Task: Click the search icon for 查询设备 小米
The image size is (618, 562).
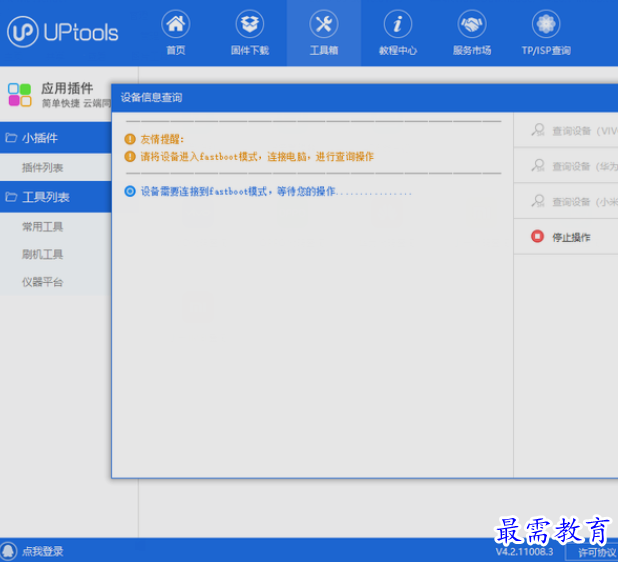Action: coord(538,201)
